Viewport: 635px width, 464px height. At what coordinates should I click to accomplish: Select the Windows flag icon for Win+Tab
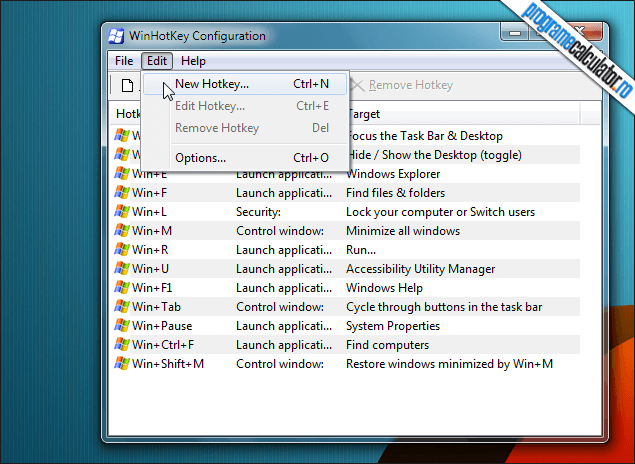121,307
